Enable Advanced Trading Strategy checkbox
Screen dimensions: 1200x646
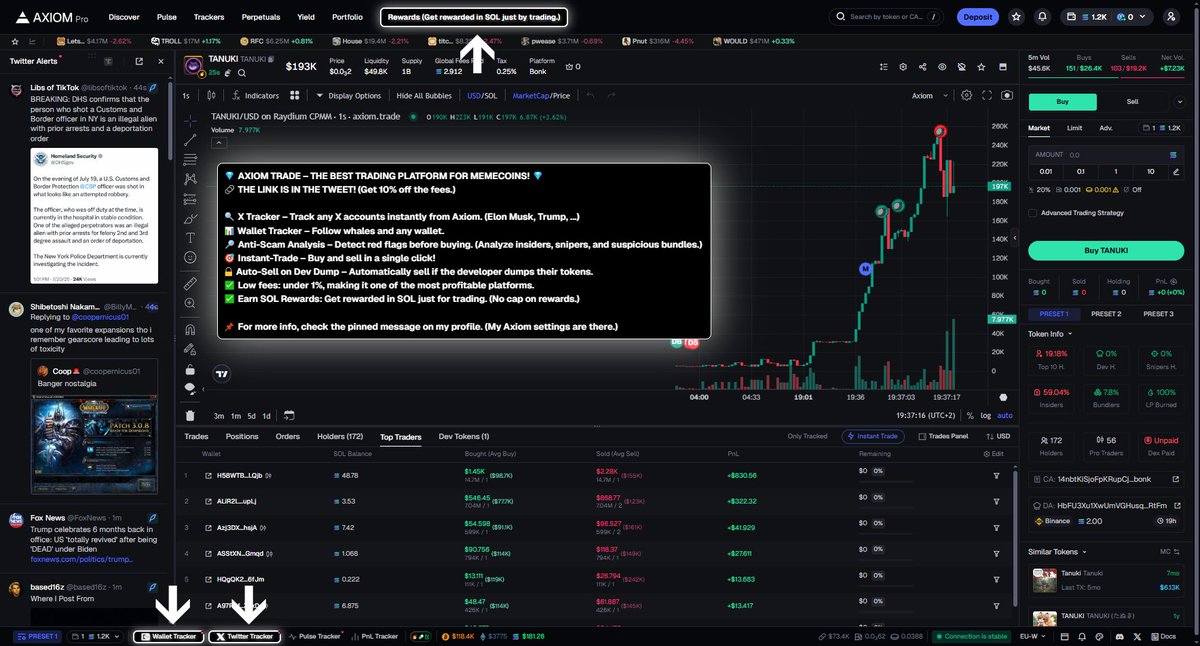click(x=1032, y=212)
